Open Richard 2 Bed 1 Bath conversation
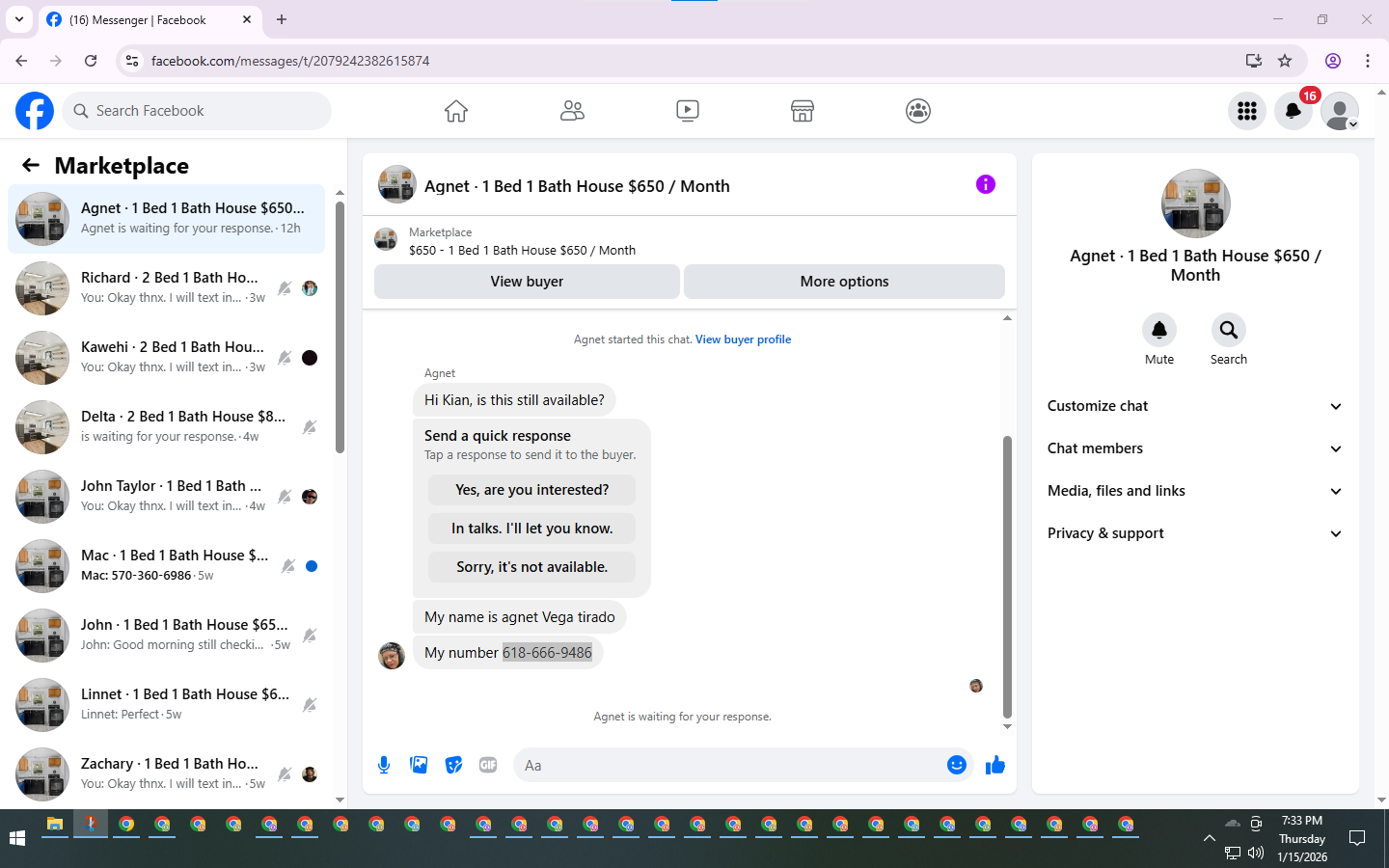 [x=166, y=288]
